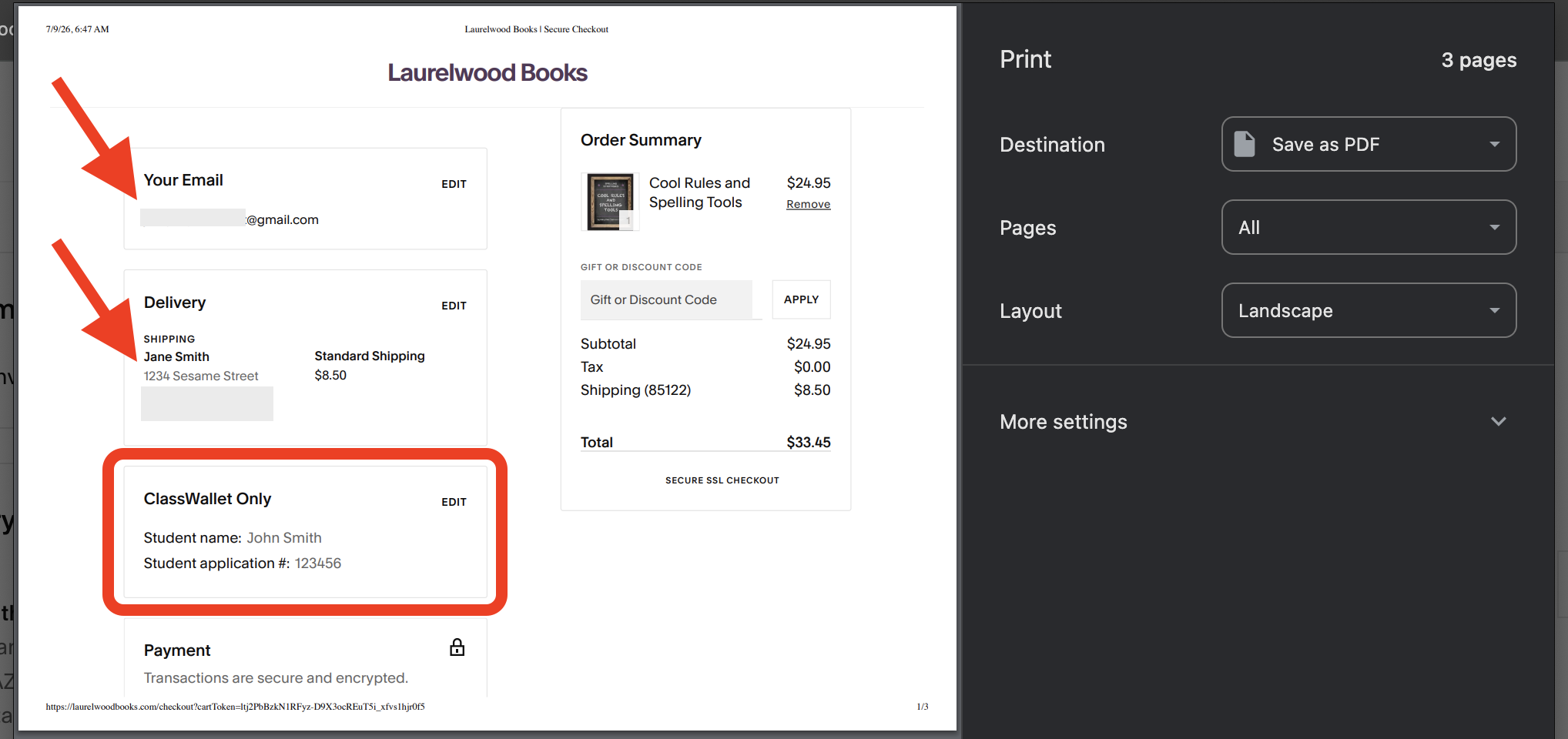Click the 'Jane Smith' shipping name
Screen dimensions: 1568x739
(176, 356)
